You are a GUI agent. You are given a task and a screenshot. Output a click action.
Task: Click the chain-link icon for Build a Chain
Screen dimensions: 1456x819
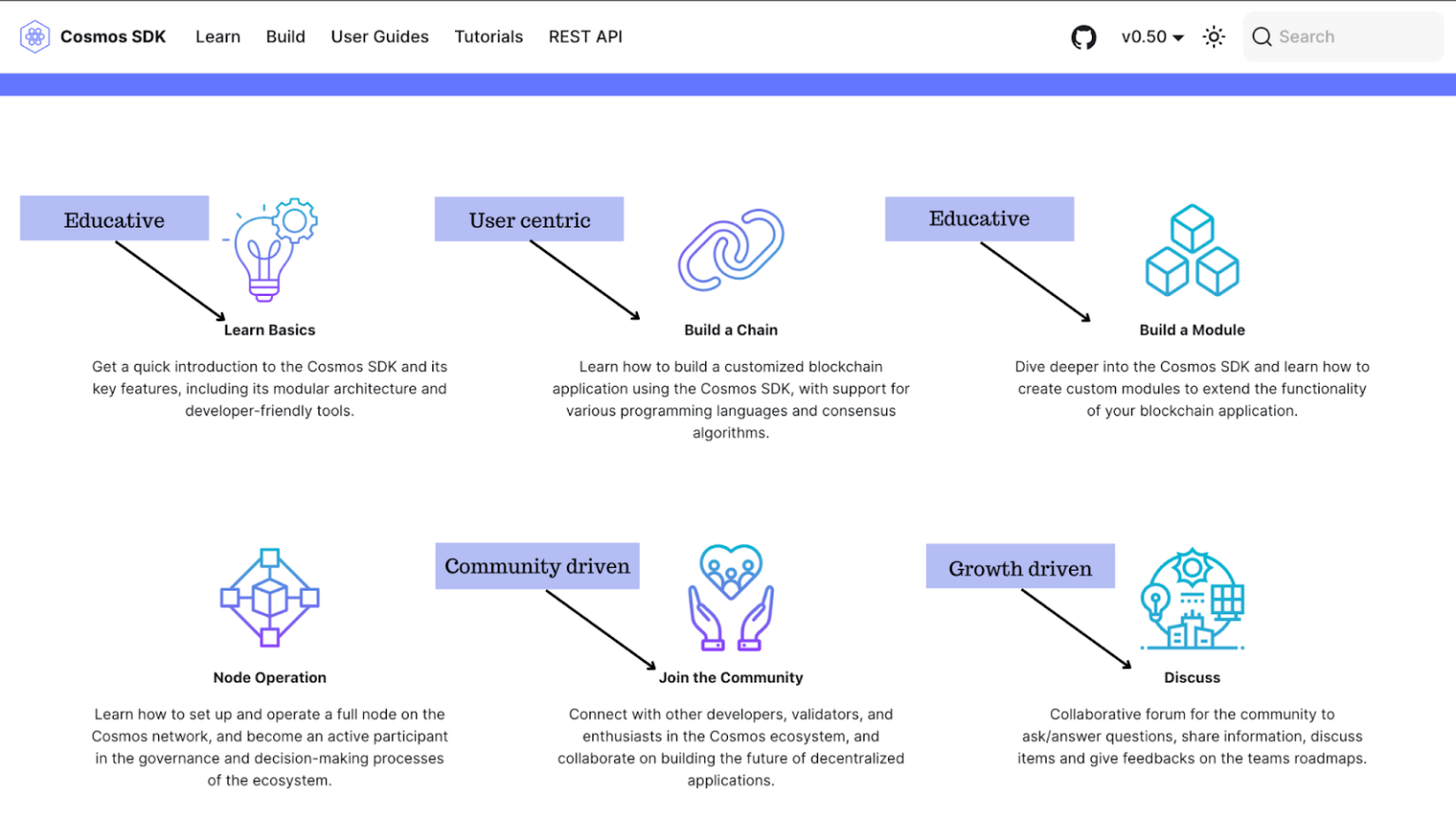731,249
